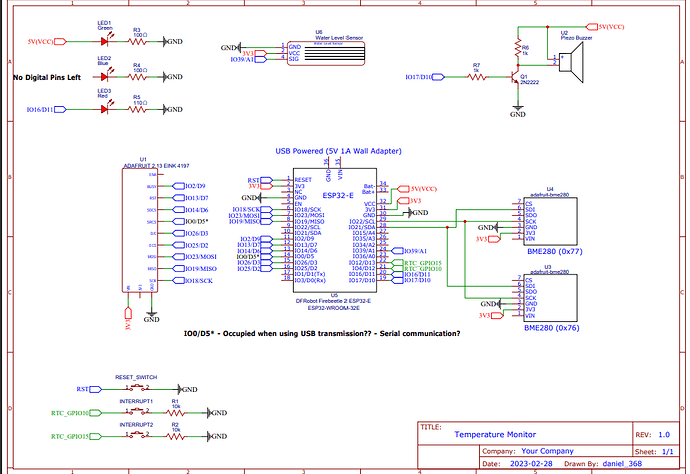The image size is (690, 474).
Task: Select the red LED3 diode symbol
Action: [105, 108]
